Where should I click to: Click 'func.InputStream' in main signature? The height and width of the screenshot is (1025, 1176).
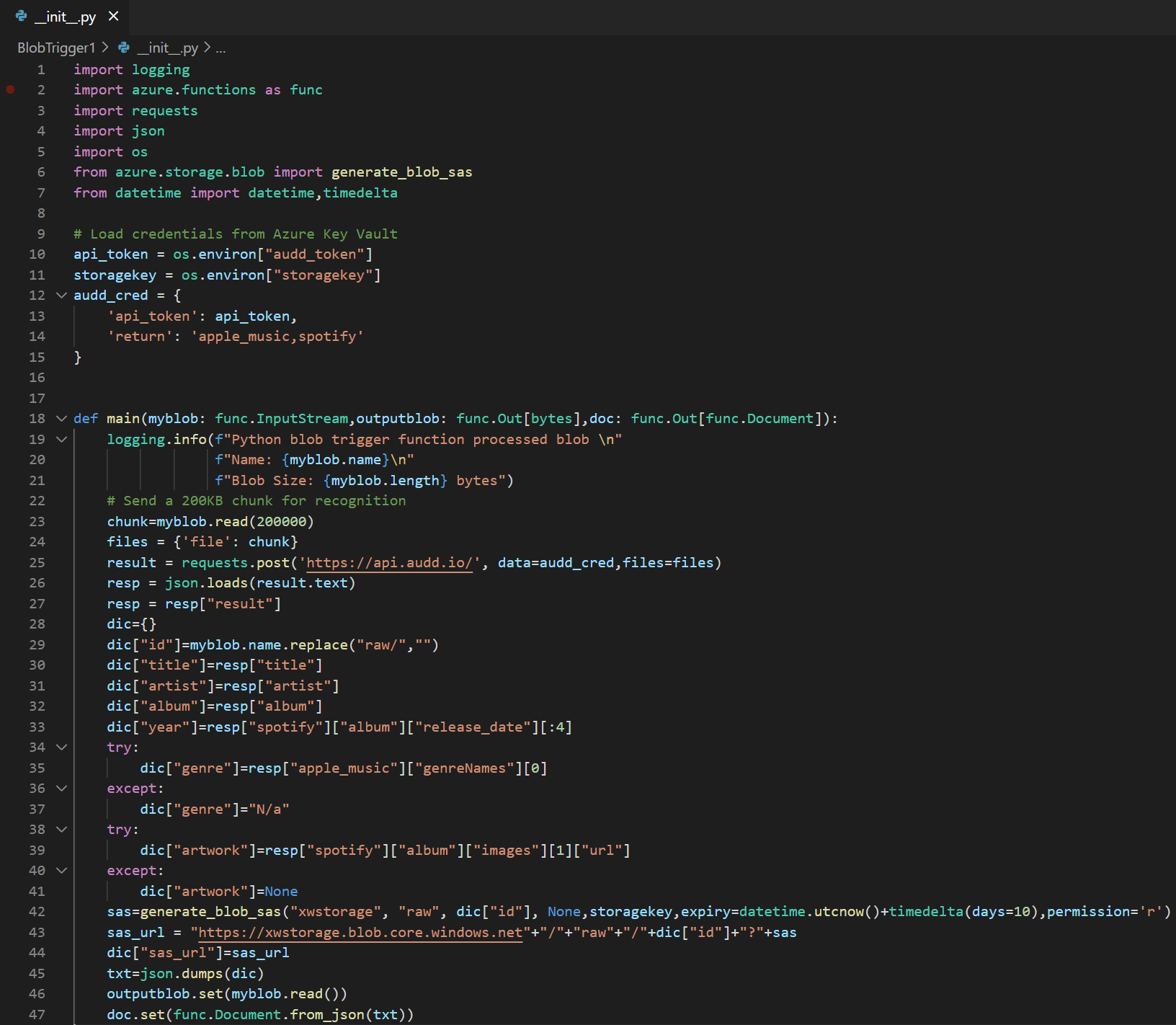282,418
